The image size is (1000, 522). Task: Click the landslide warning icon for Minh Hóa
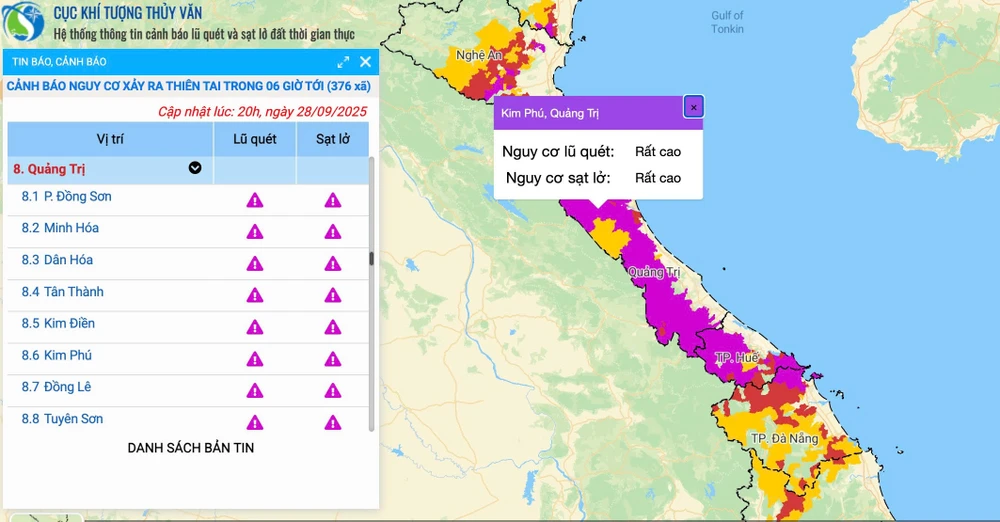(332, 232)
